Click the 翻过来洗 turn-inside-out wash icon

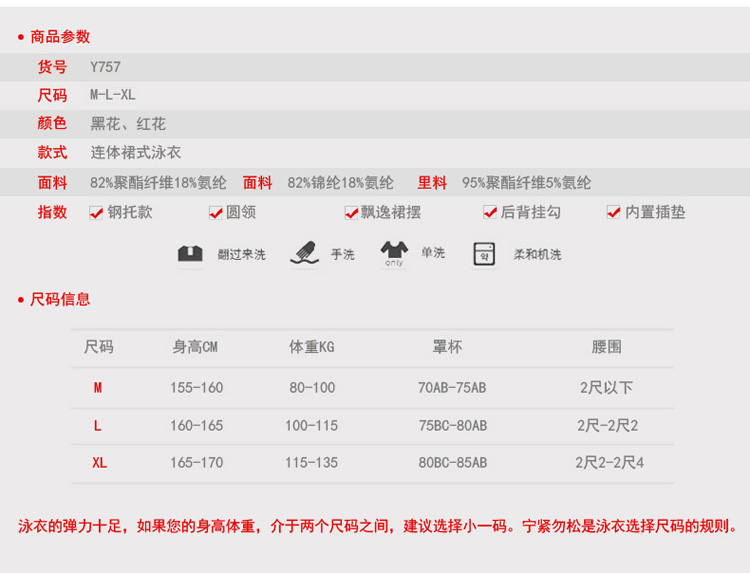(190, 254)
